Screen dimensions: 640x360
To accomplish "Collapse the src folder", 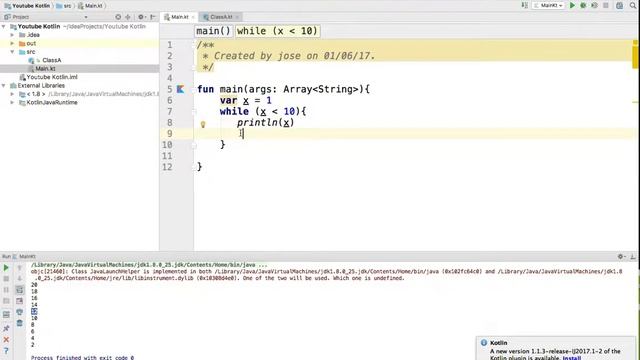I will 12,52.
